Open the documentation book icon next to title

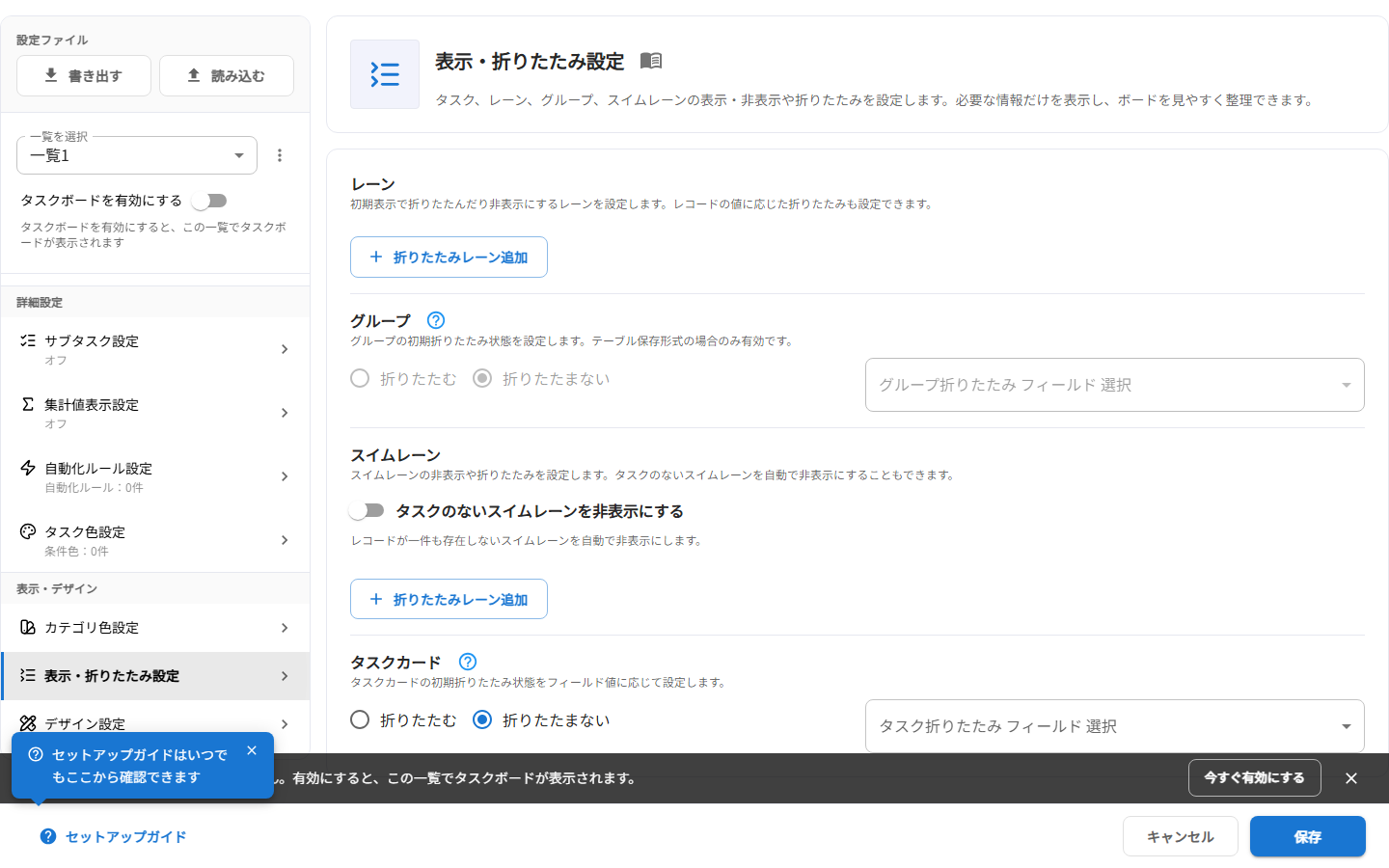point(651,61)
